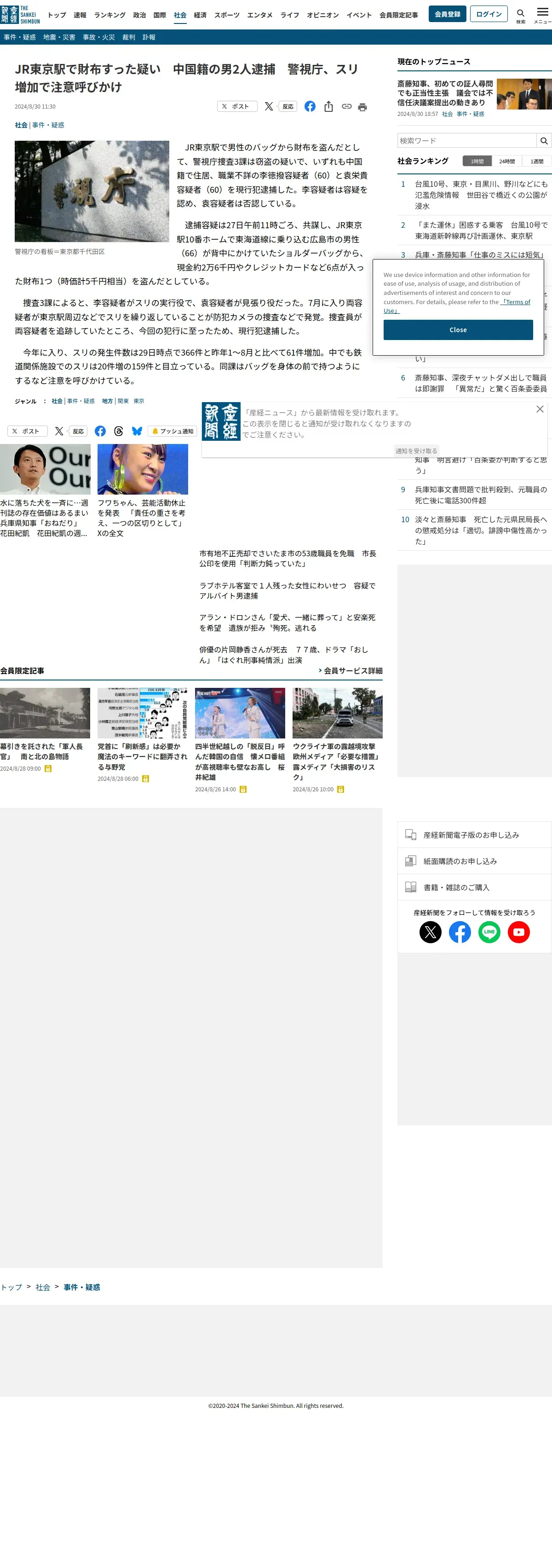Open 事故・火災 in the sub-navigation
The width and height of the screenshot is (552, 1568).
point(98,37)
